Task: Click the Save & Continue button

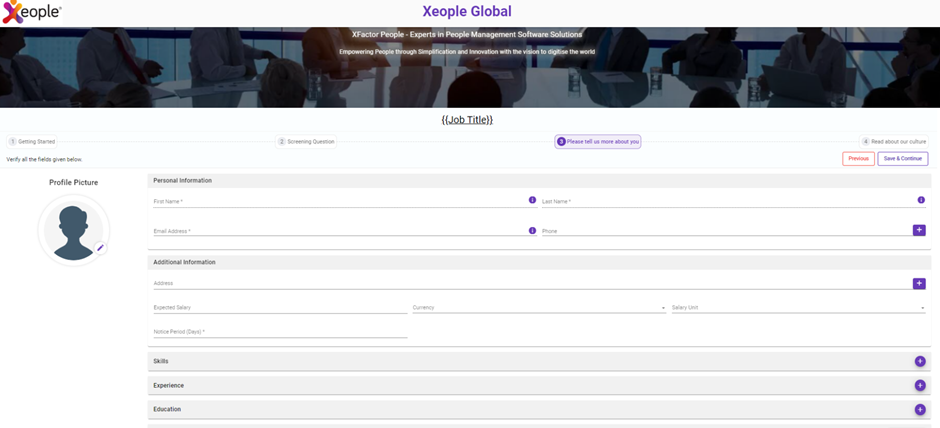Action: [903, 159]
